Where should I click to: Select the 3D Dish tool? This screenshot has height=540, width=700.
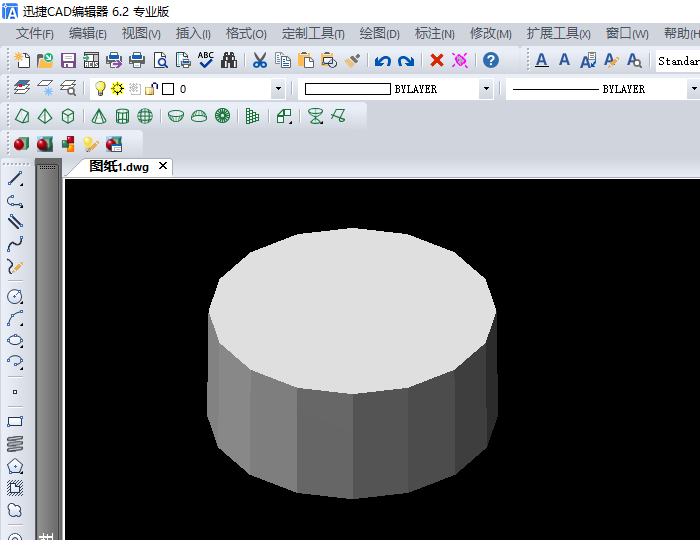point(176,116)
